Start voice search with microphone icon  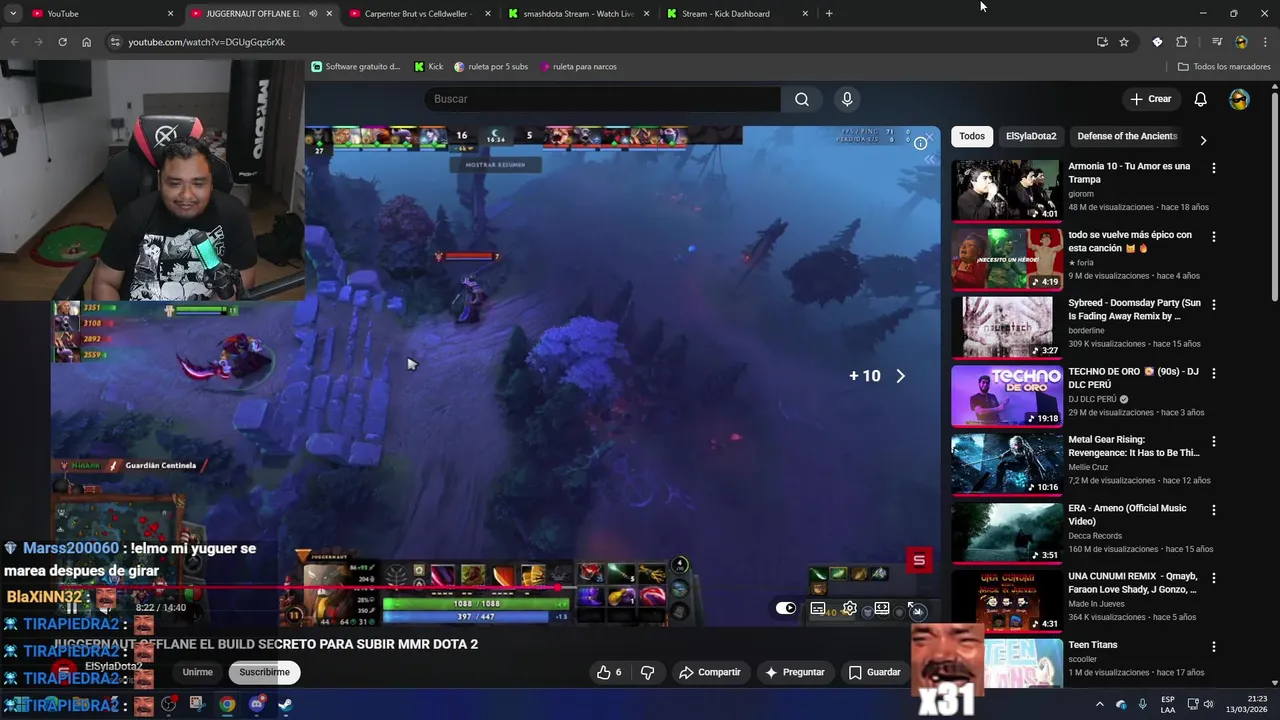tap(847, 99)
